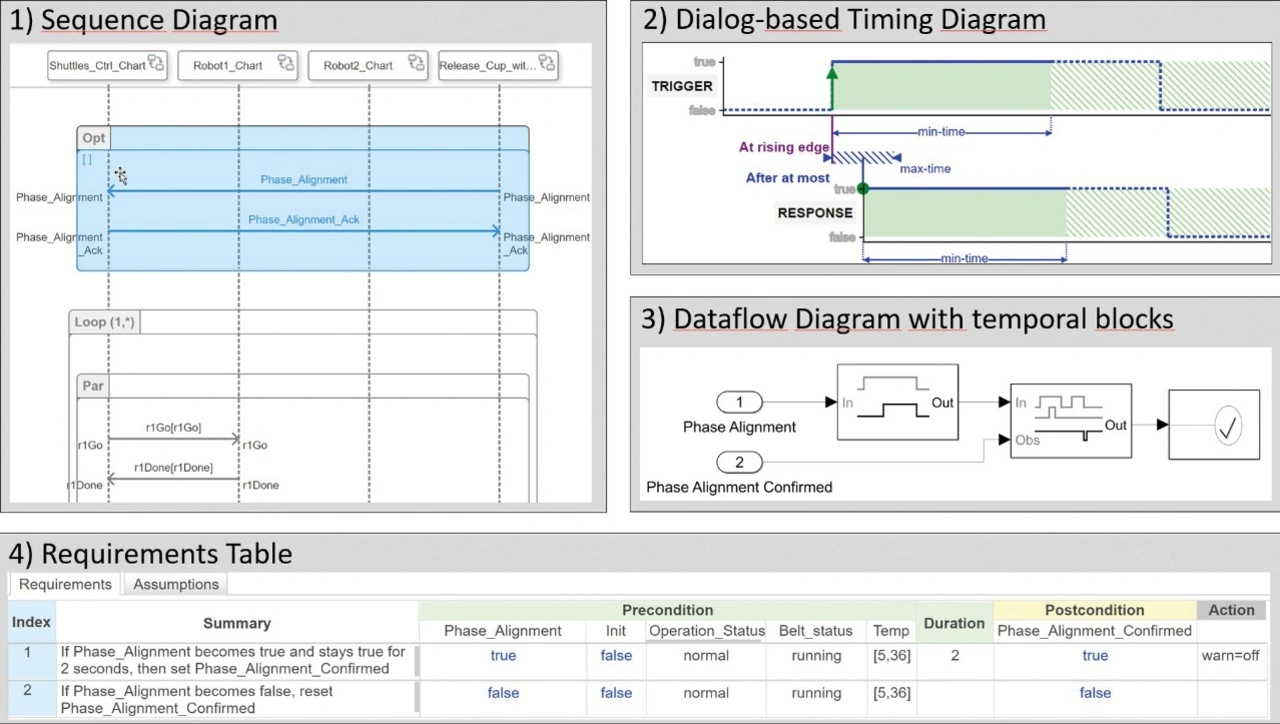Click the Shuttles_Ctrl_Chart lifeline chart icon
1280x724 pixels.
(x=156, y=64)
